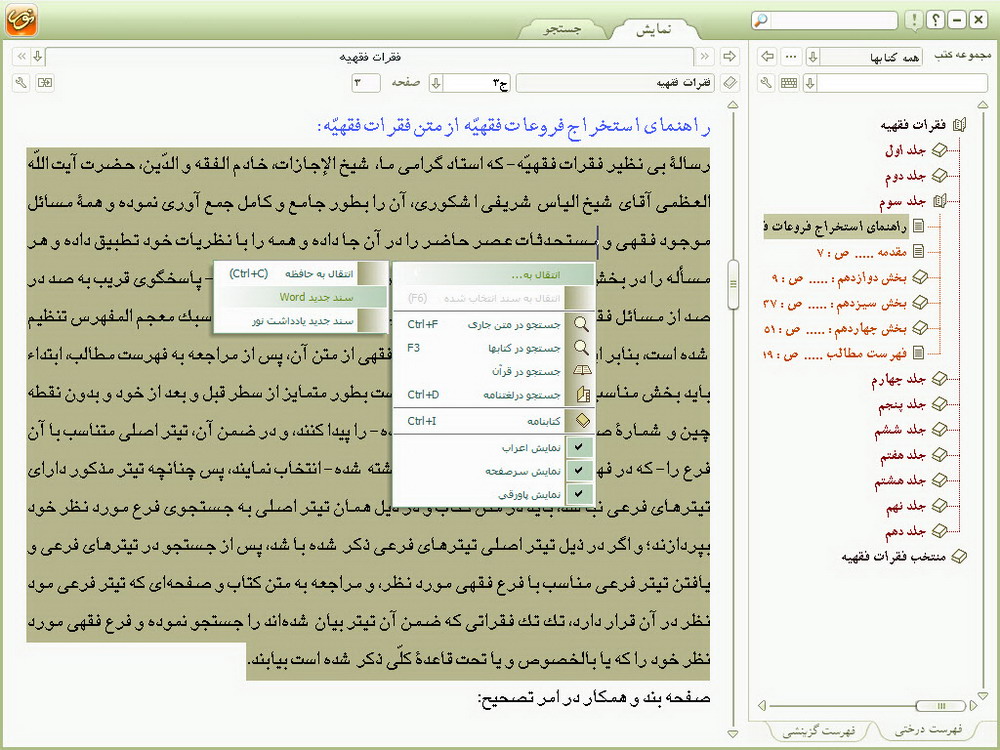Click the Noor application logo icon
1000x750 pixels.
(x=21, y=20)
